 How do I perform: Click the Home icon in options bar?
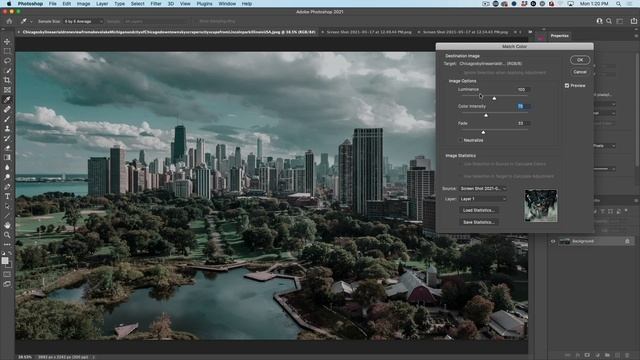coord(9,21)
